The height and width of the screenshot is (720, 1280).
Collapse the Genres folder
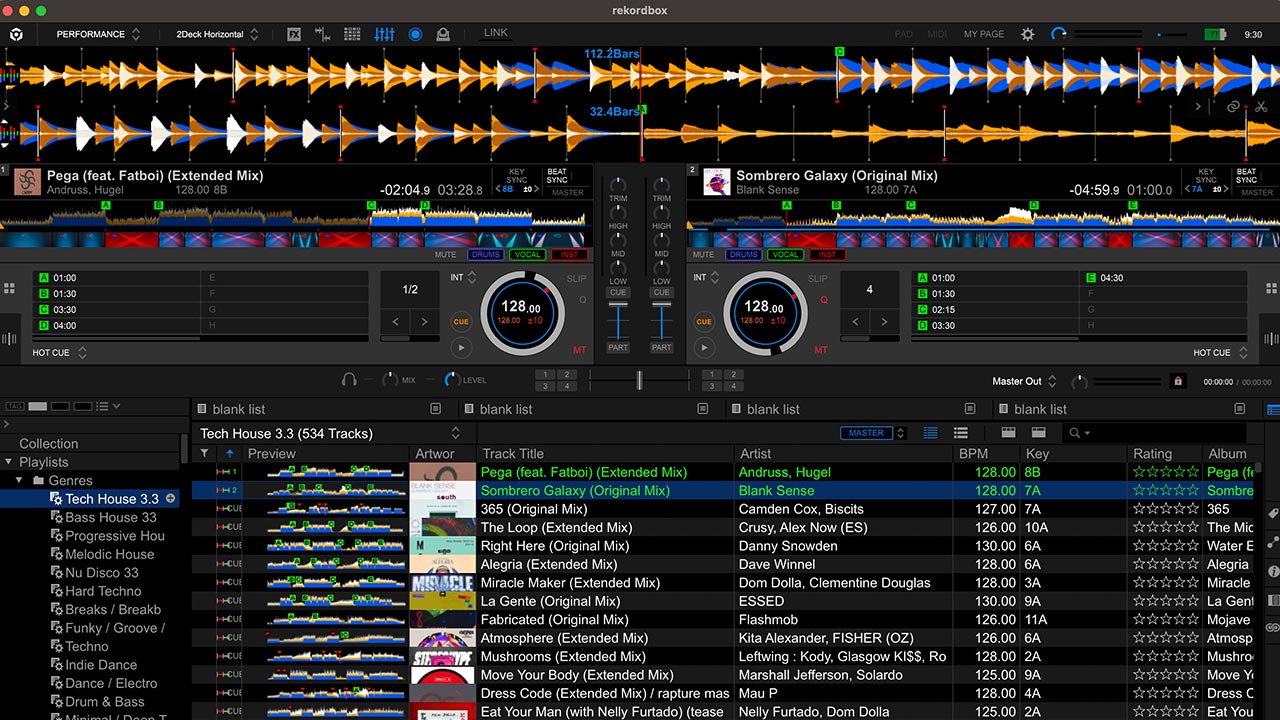21,481
